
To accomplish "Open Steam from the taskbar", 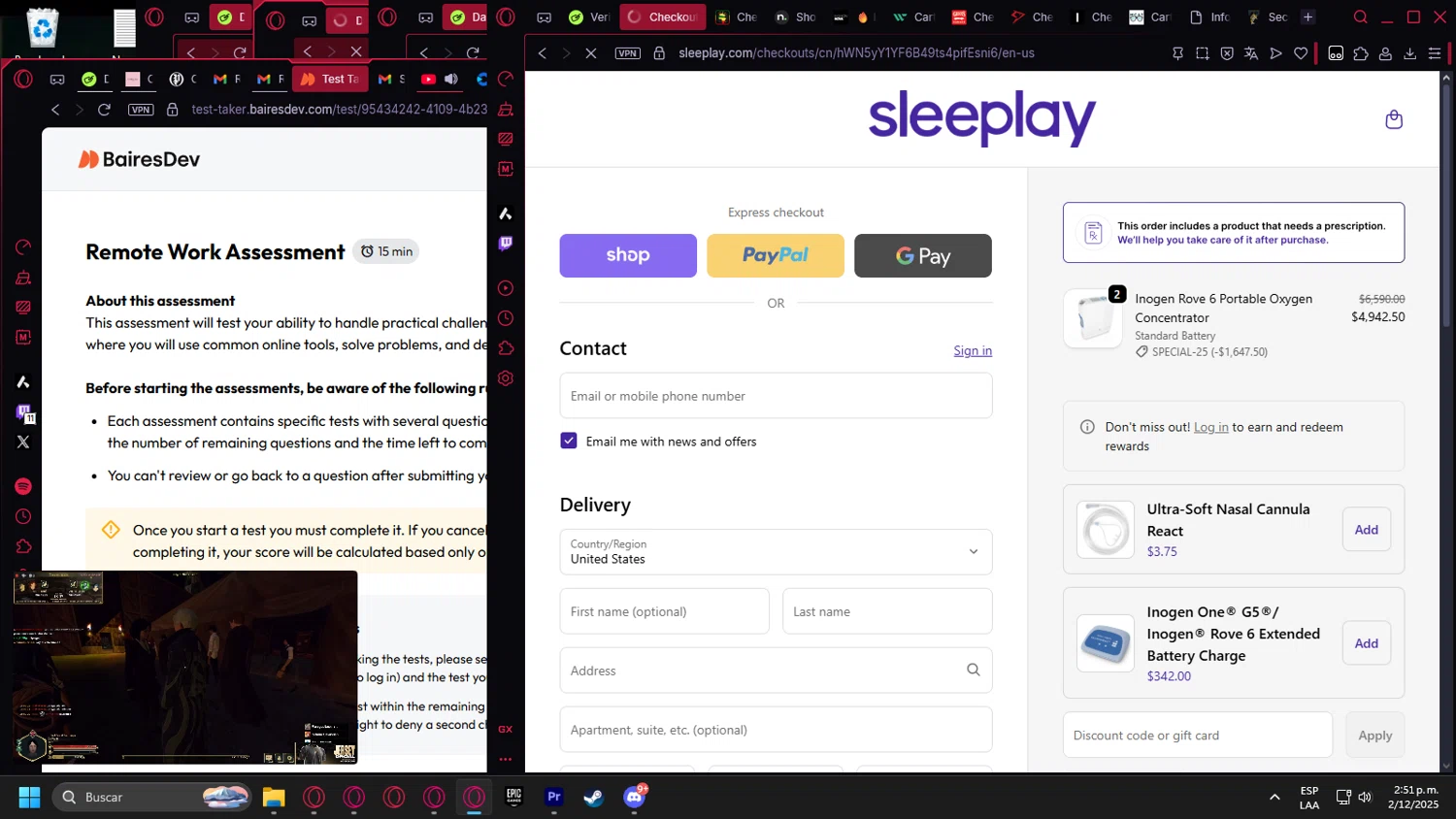I will pyautogui.click(x=593, y=797).
